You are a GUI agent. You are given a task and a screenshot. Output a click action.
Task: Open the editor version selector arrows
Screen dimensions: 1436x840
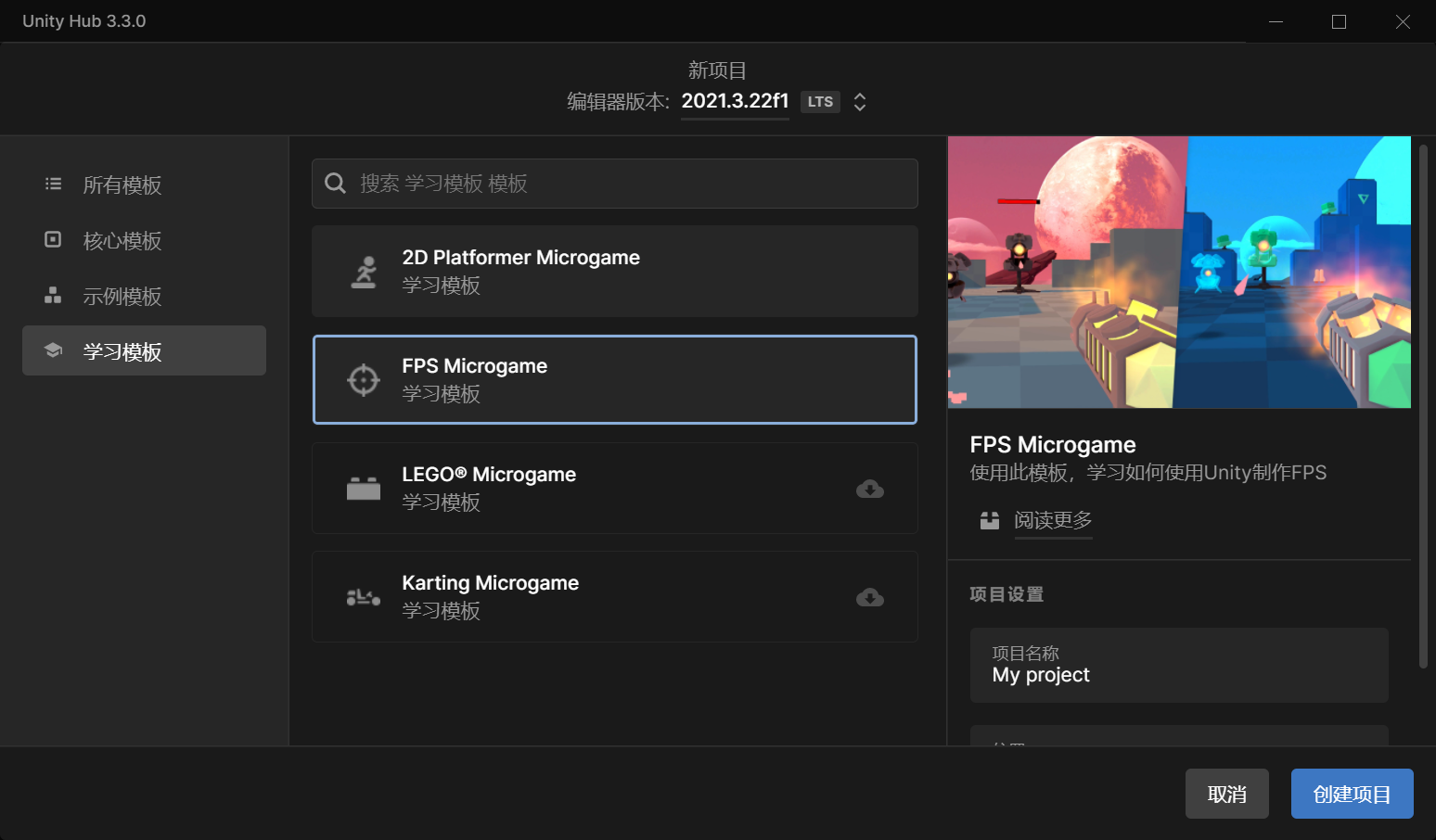click(x=860, y=102)
